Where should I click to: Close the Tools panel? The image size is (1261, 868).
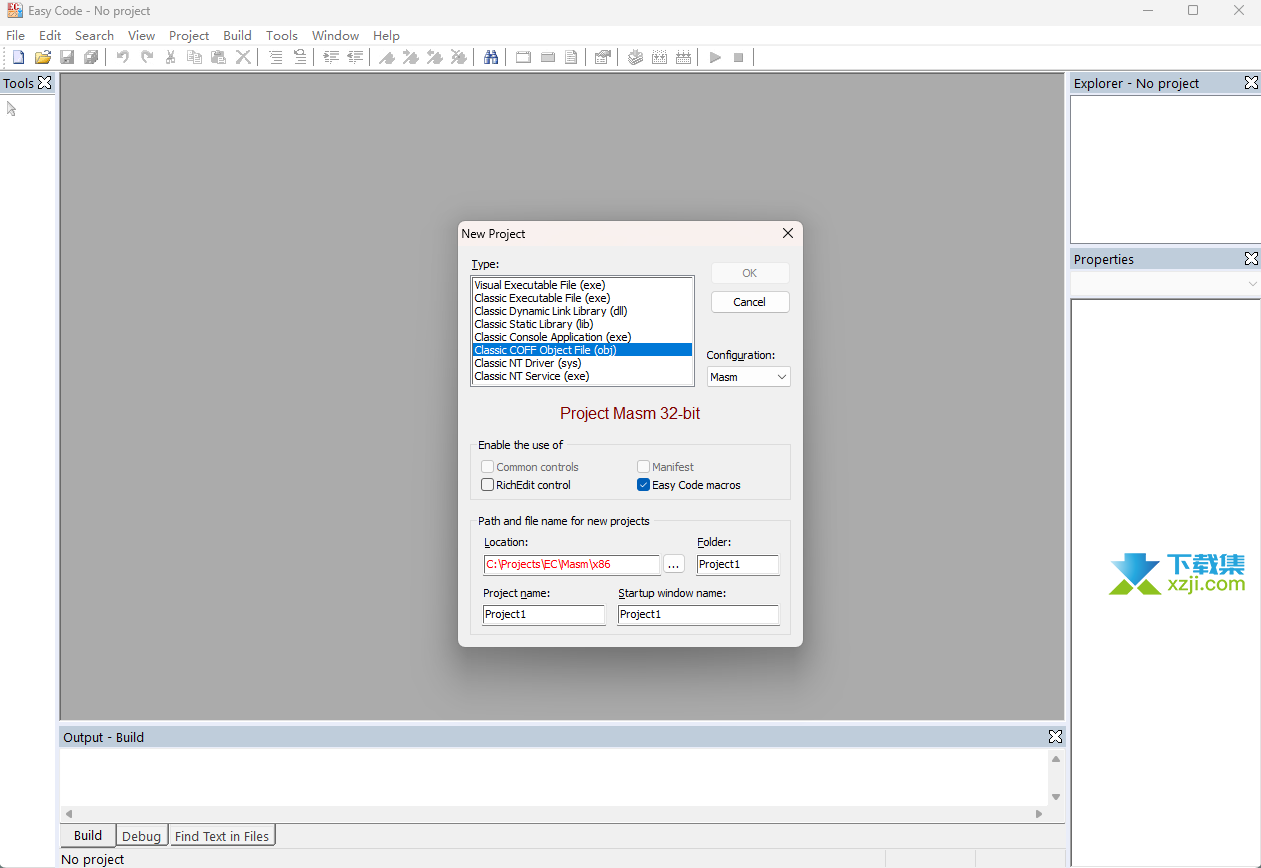44,83
